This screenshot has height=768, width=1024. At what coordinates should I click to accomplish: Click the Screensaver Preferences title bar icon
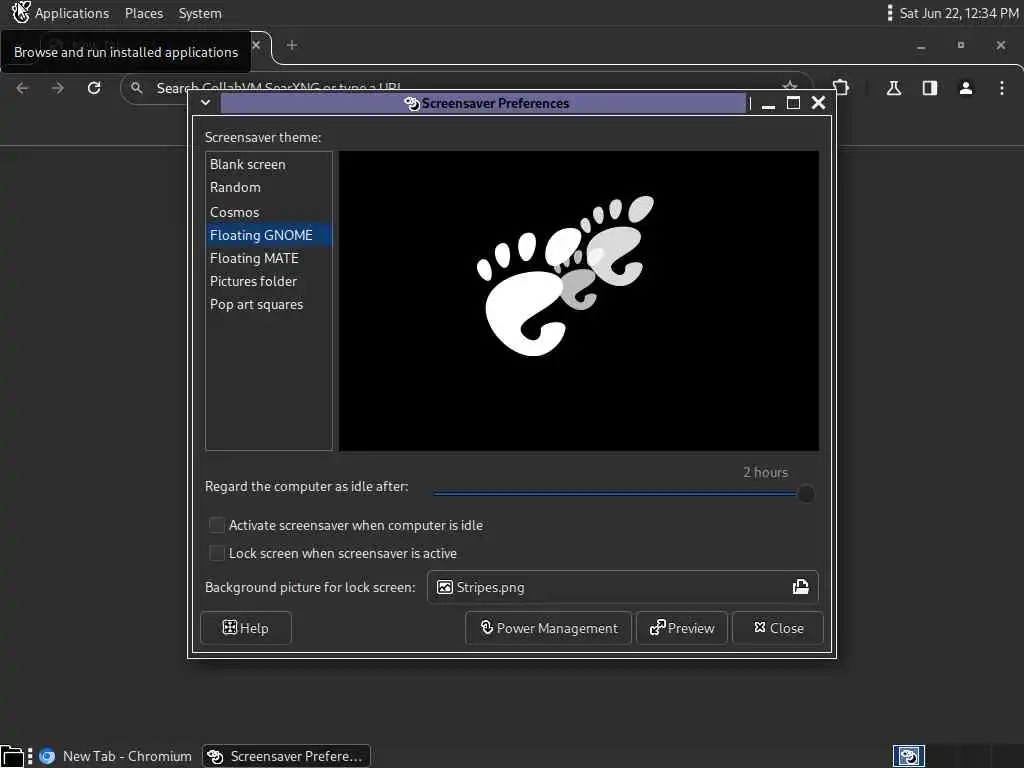412,103
